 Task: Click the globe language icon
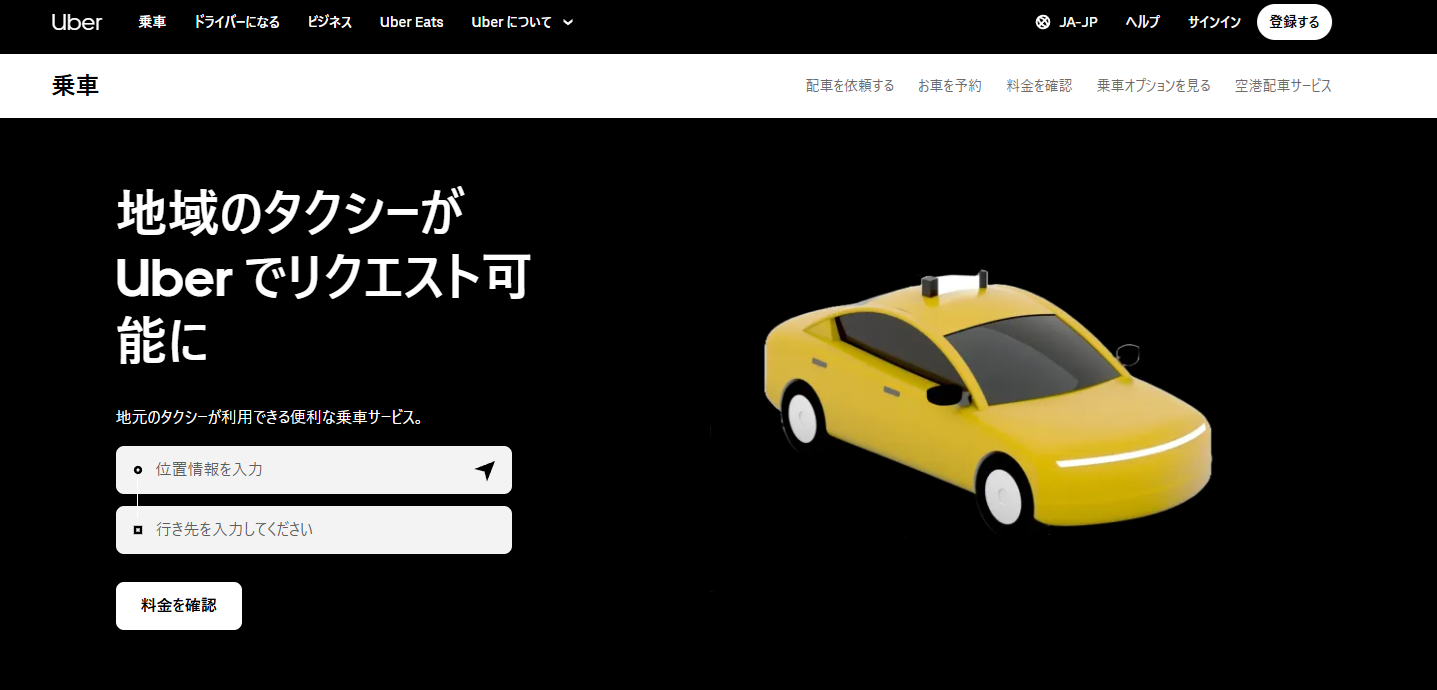(x=1043, y=22)
